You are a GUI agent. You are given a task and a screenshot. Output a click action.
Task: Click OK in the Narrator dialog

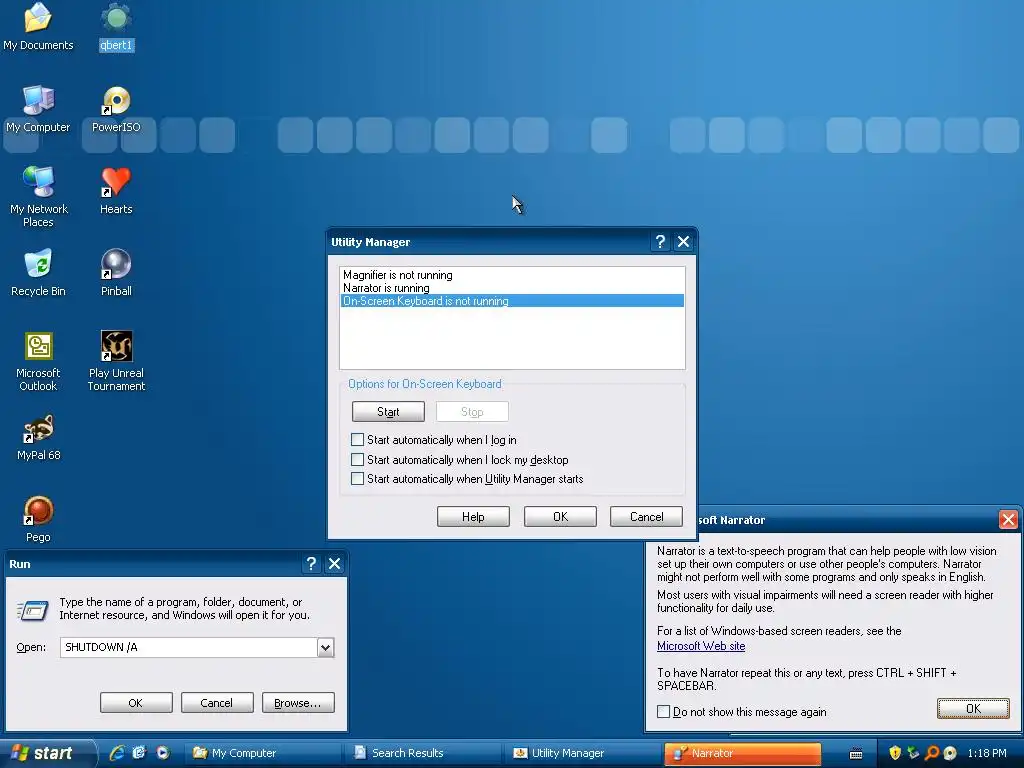coord(973,709)
